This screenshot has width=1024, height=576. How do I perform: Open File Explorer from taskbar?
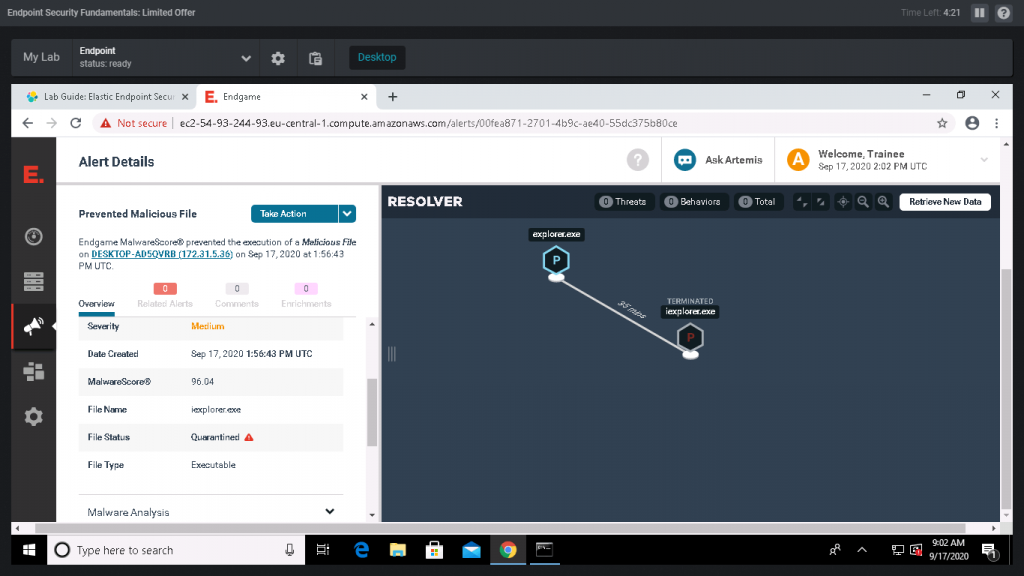click(x=398, y=550)
